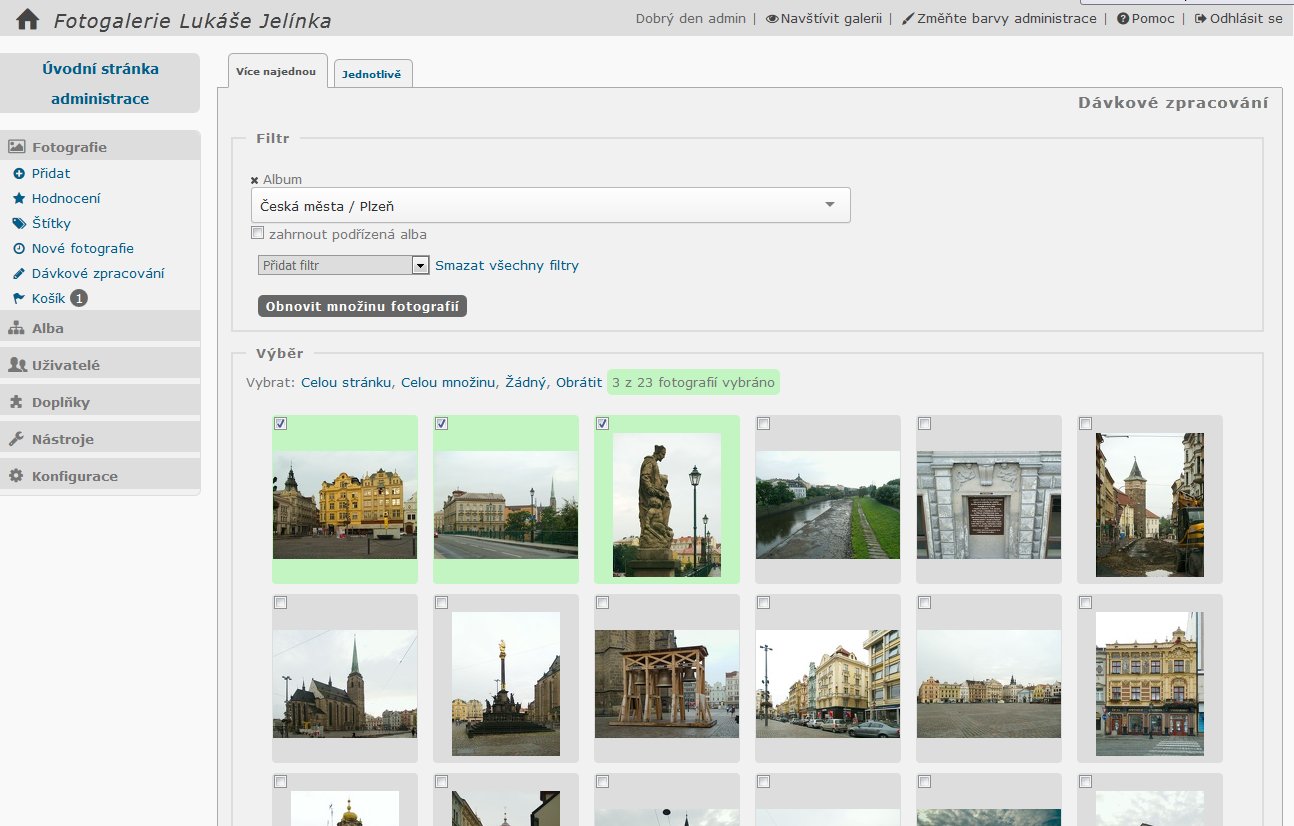The width and height of the screenshot is (1294, 826).
Task: Click the pencil icon beside Dávkové zpracování
Action: tap(18, 274)
